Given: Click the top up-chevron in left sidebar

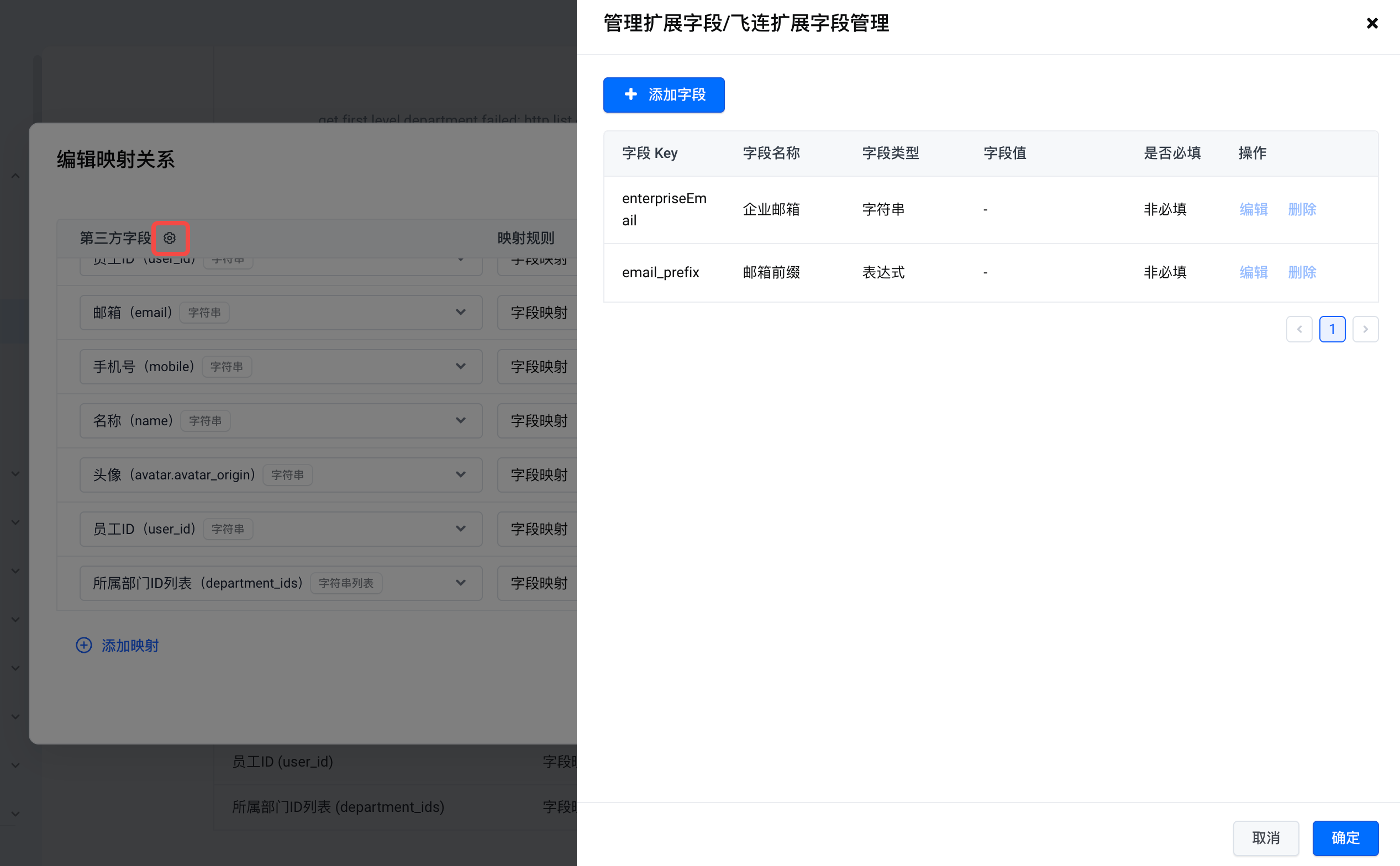Looking at the screenshot, I should point(15,176).
